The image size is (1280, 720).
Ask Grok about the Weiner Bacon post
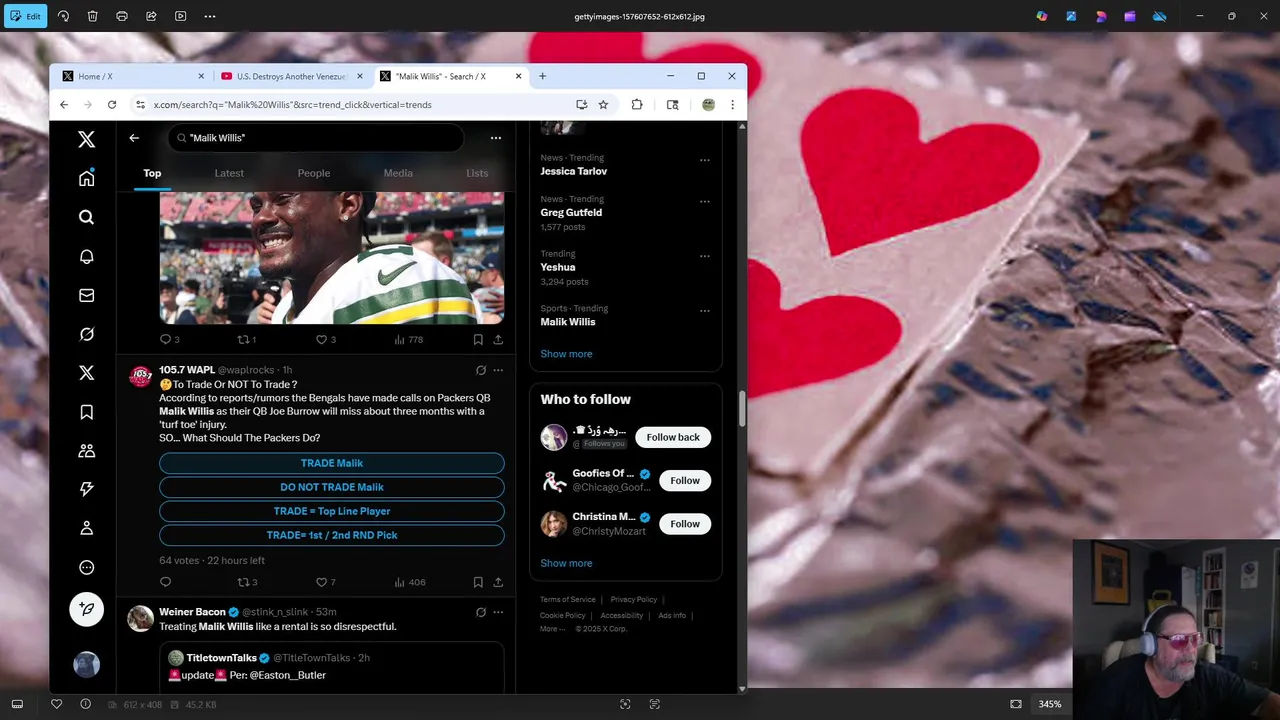pyautogui.click(x=481, y=612)
